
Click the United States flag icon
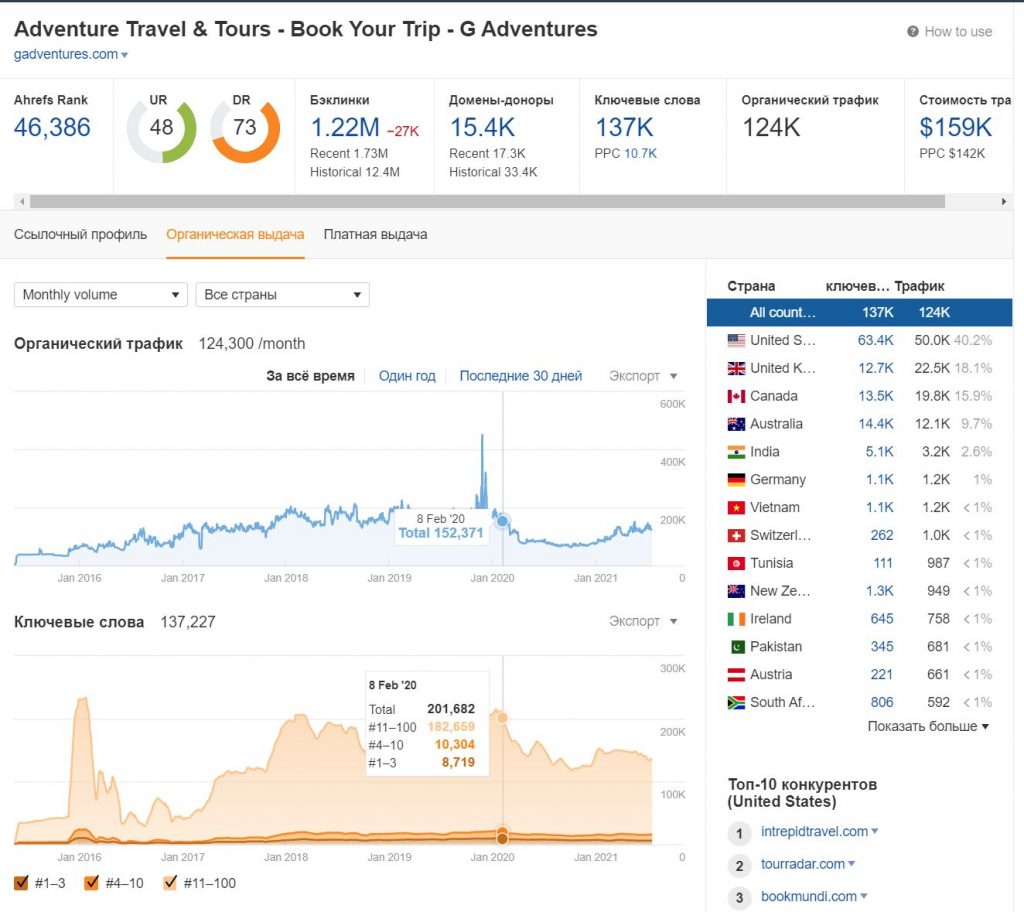click(736, 340)
